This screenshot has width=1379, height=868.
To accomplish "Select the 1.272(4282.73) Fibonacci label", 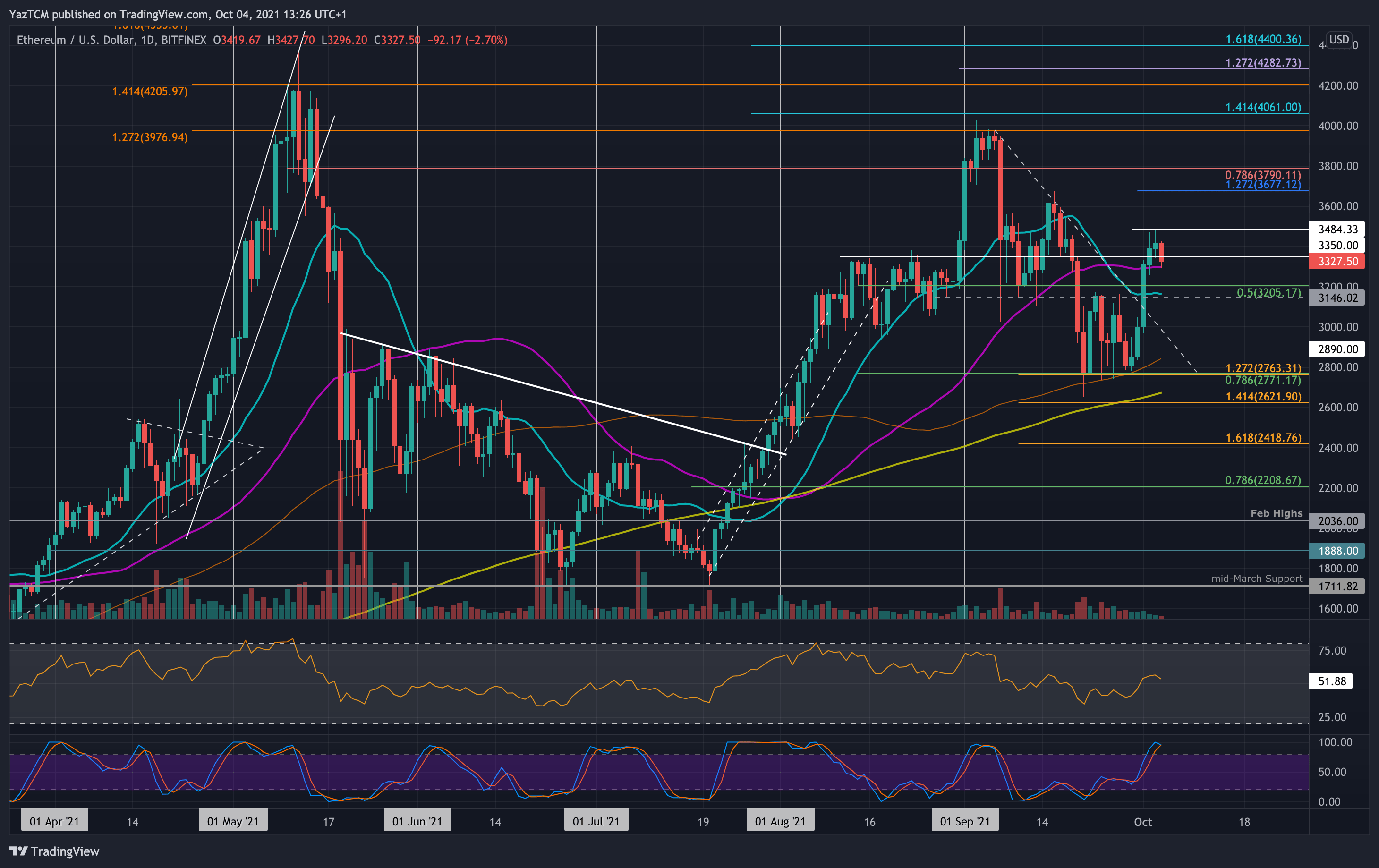I will pos(1263,62).
